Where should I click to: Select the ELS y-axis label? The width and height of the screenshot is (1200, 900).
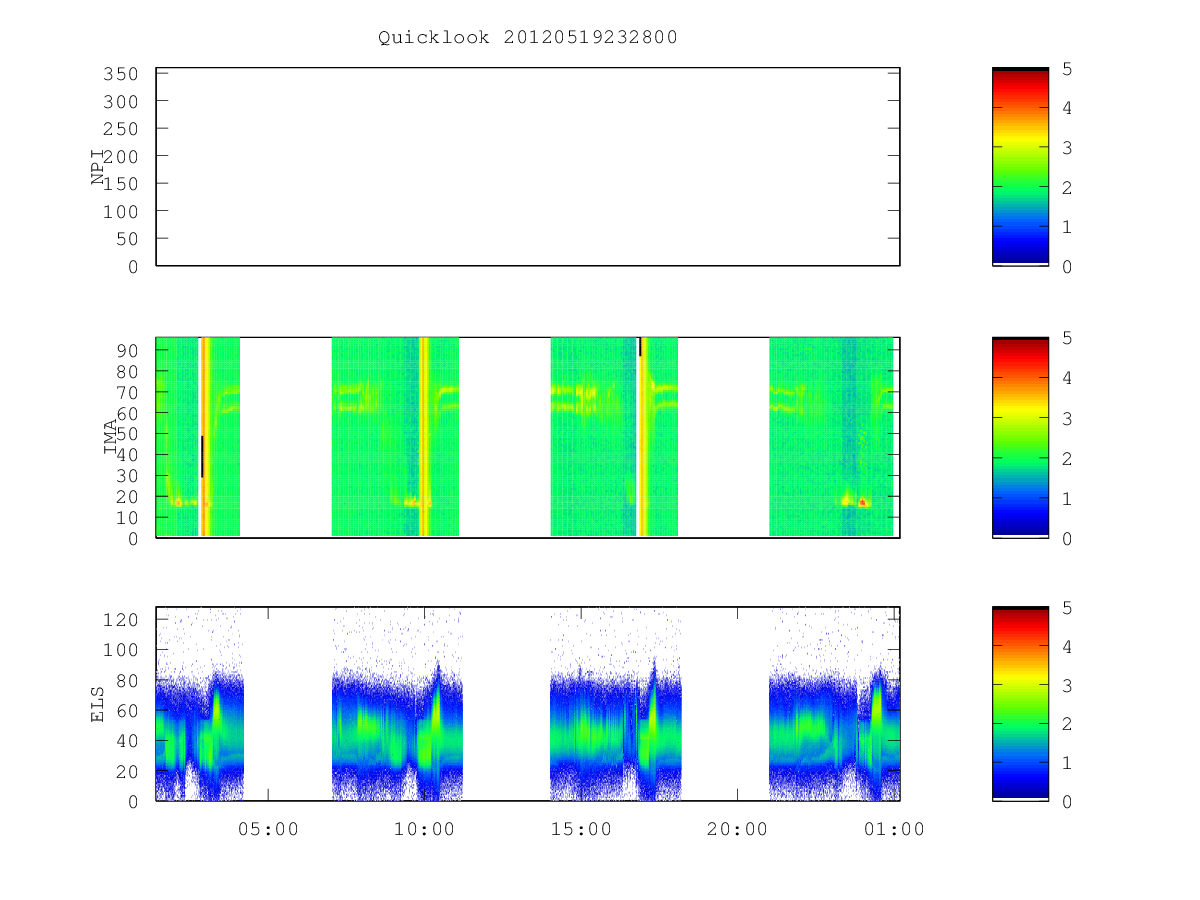[98, 704]
